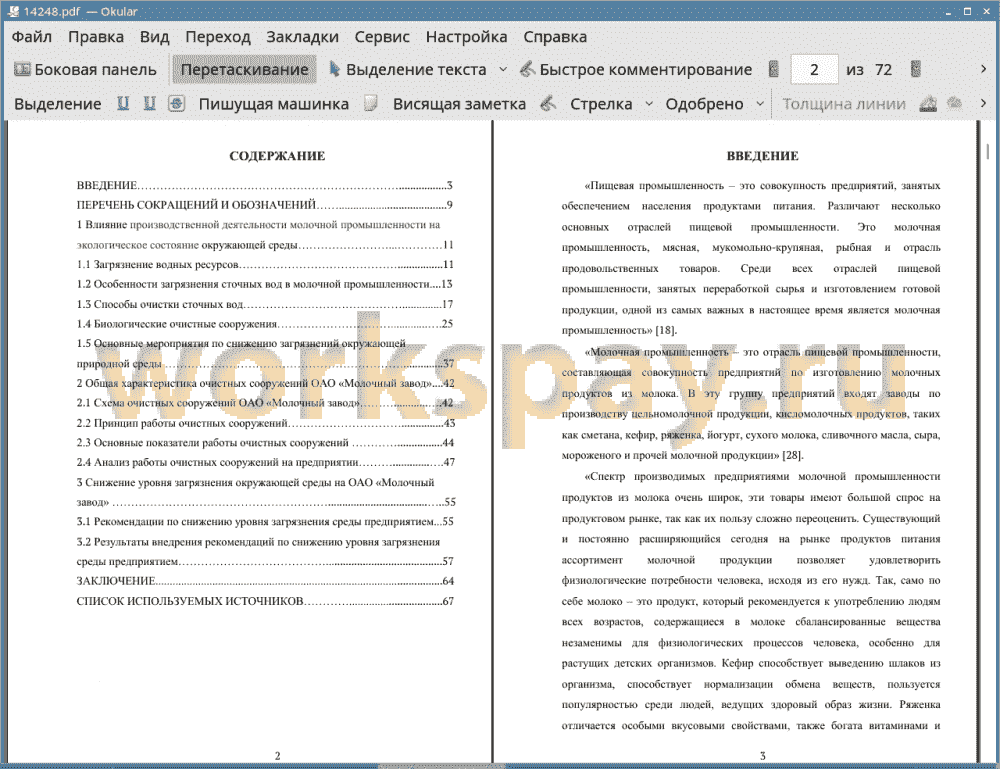Click the faded icon before annotation toolbar chevron
Viewport: 1000px width, 769px height.
pos(954,103)
